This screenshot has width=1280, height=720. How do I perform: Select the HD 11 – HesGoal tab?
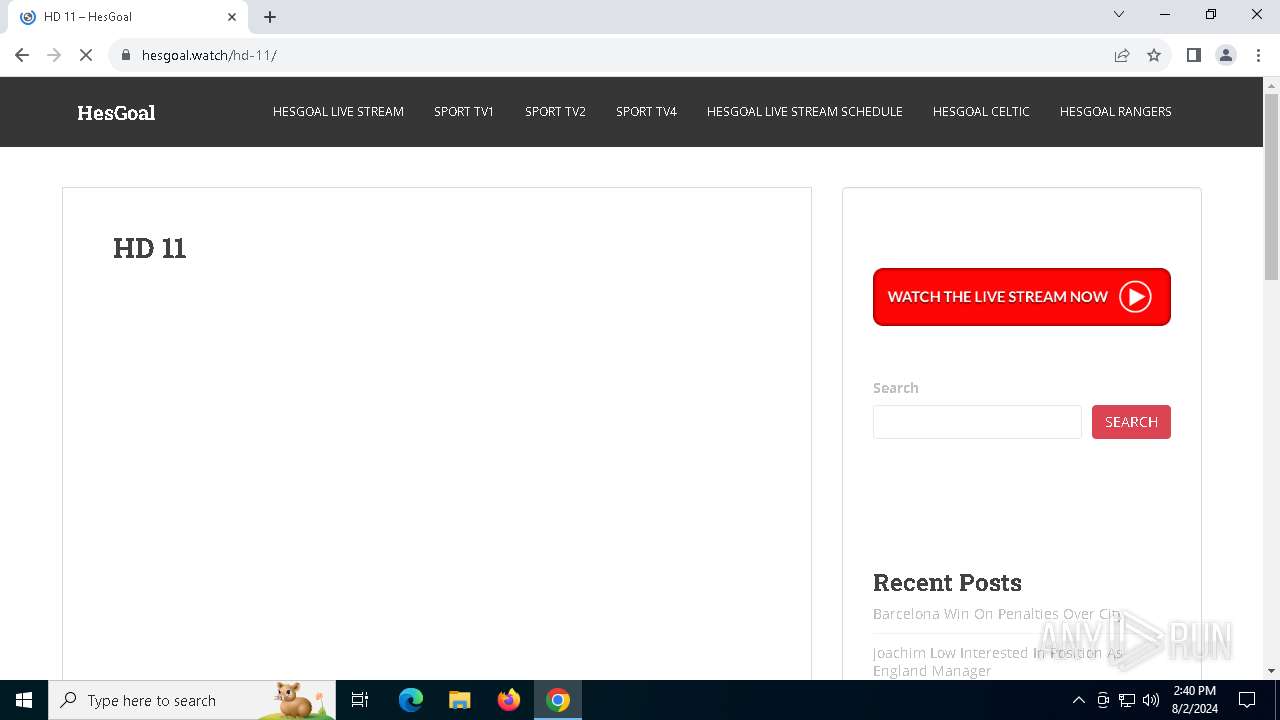[x=128, y=17]
